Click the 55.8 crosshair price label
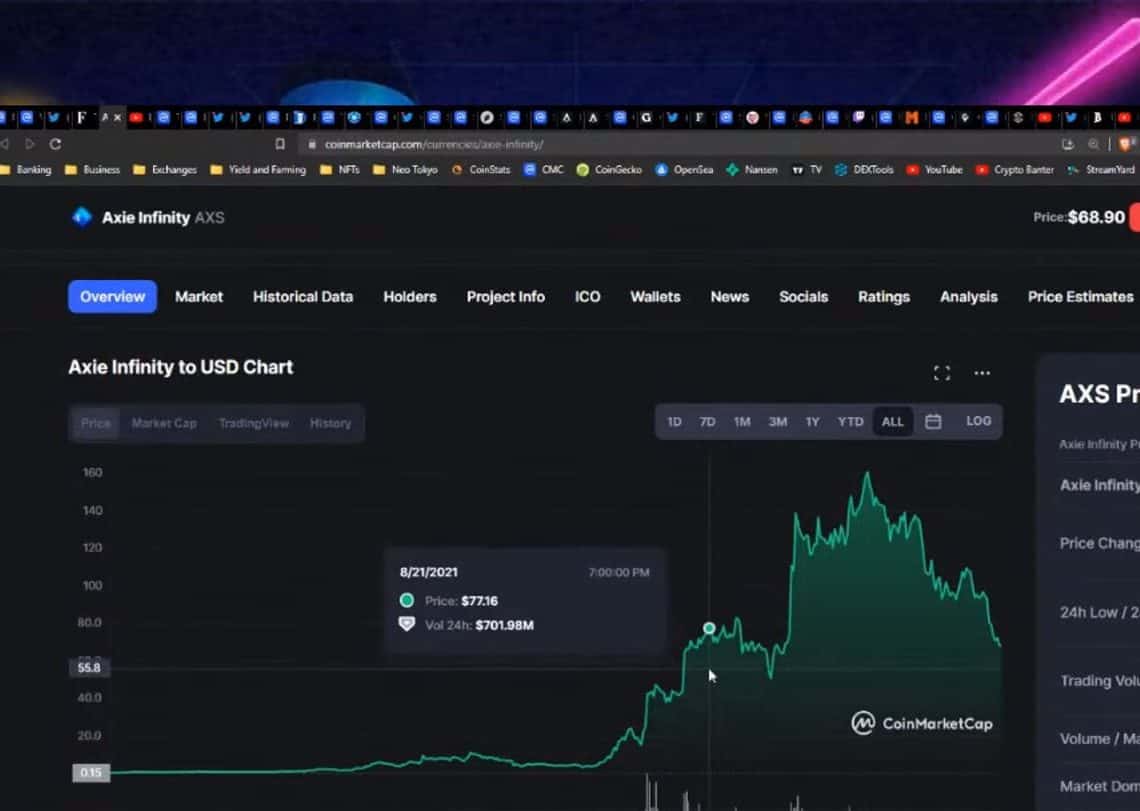The image size is (1140, 811). click(x=89, y=668)
